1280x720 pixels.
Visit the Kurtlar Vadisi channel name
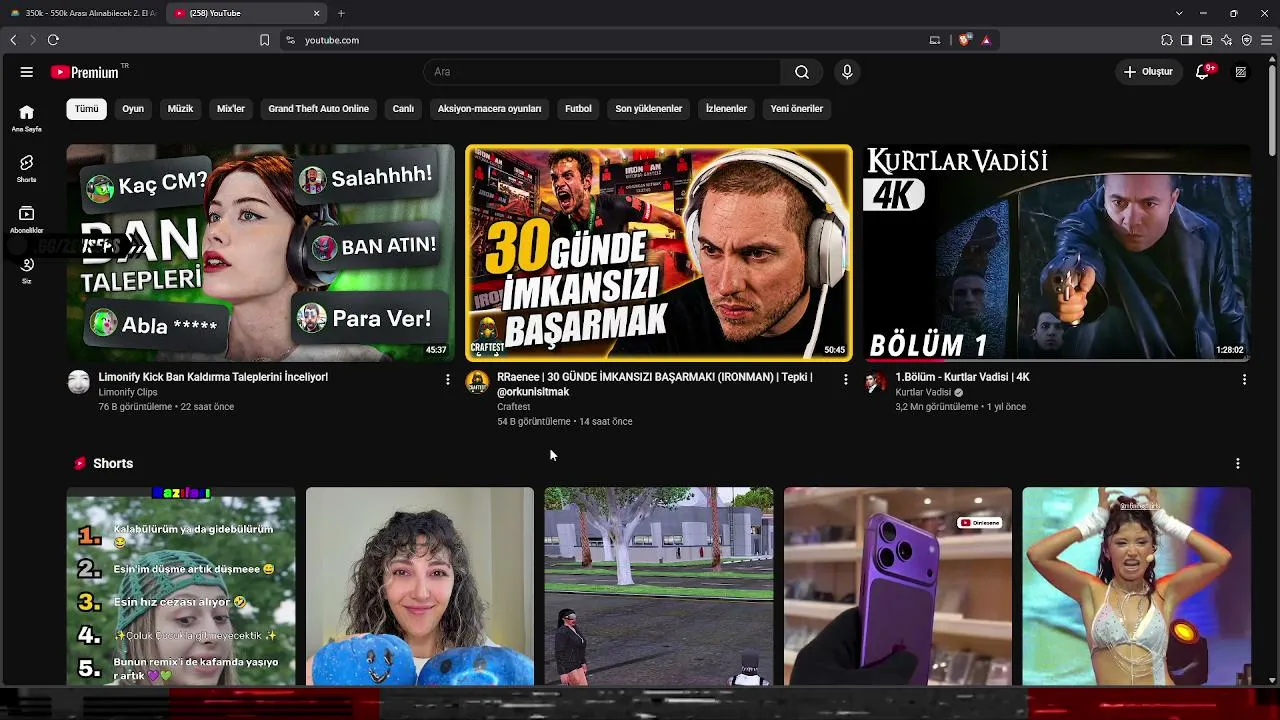923,392
